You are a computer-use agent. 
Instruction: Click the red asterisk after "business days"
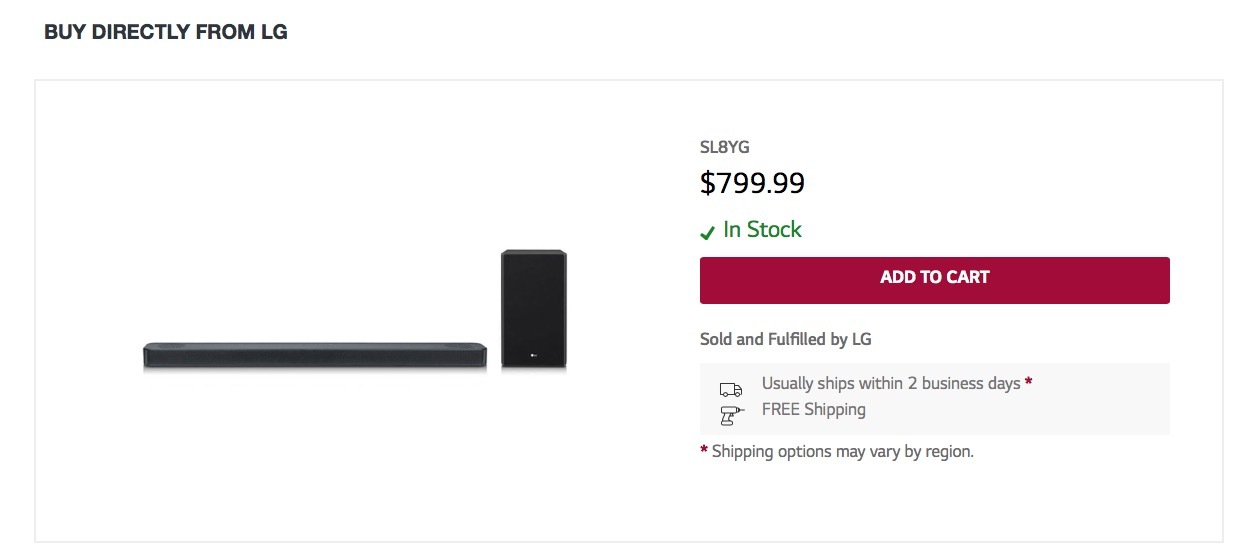point(1029,383)
